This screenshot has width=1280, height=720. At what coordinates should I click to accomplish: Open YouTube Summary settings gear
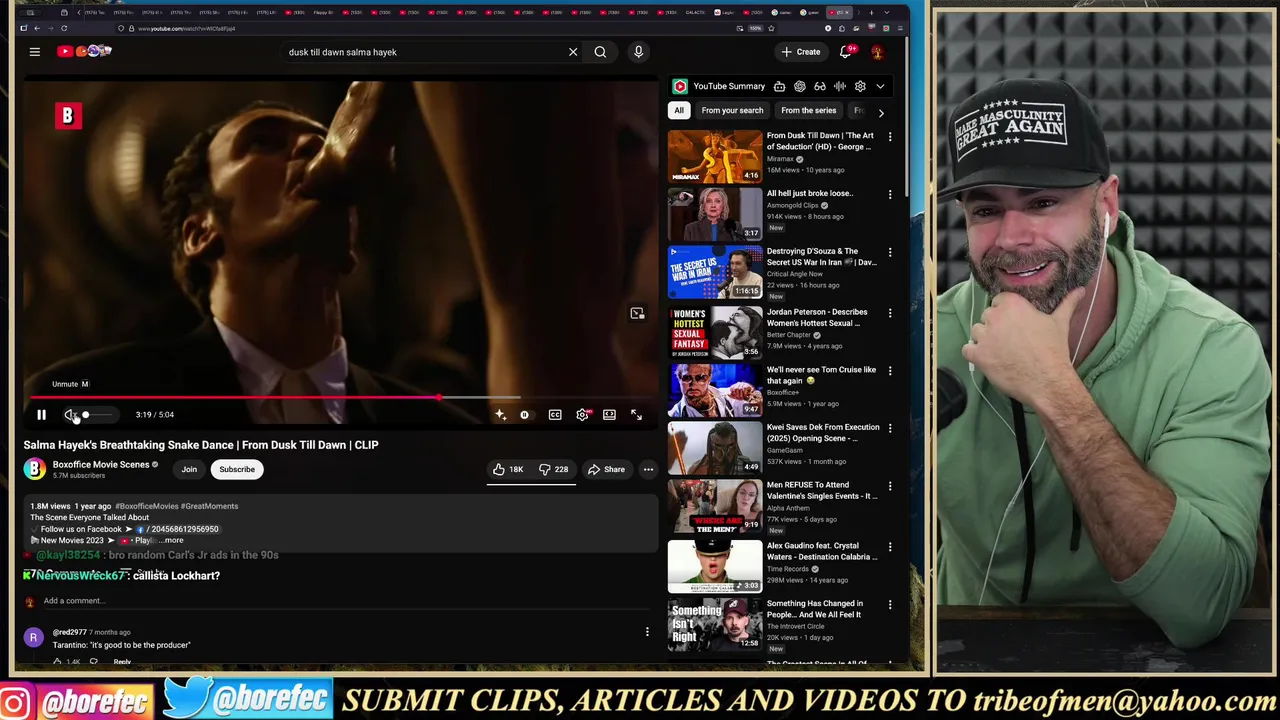coord(860,86)
